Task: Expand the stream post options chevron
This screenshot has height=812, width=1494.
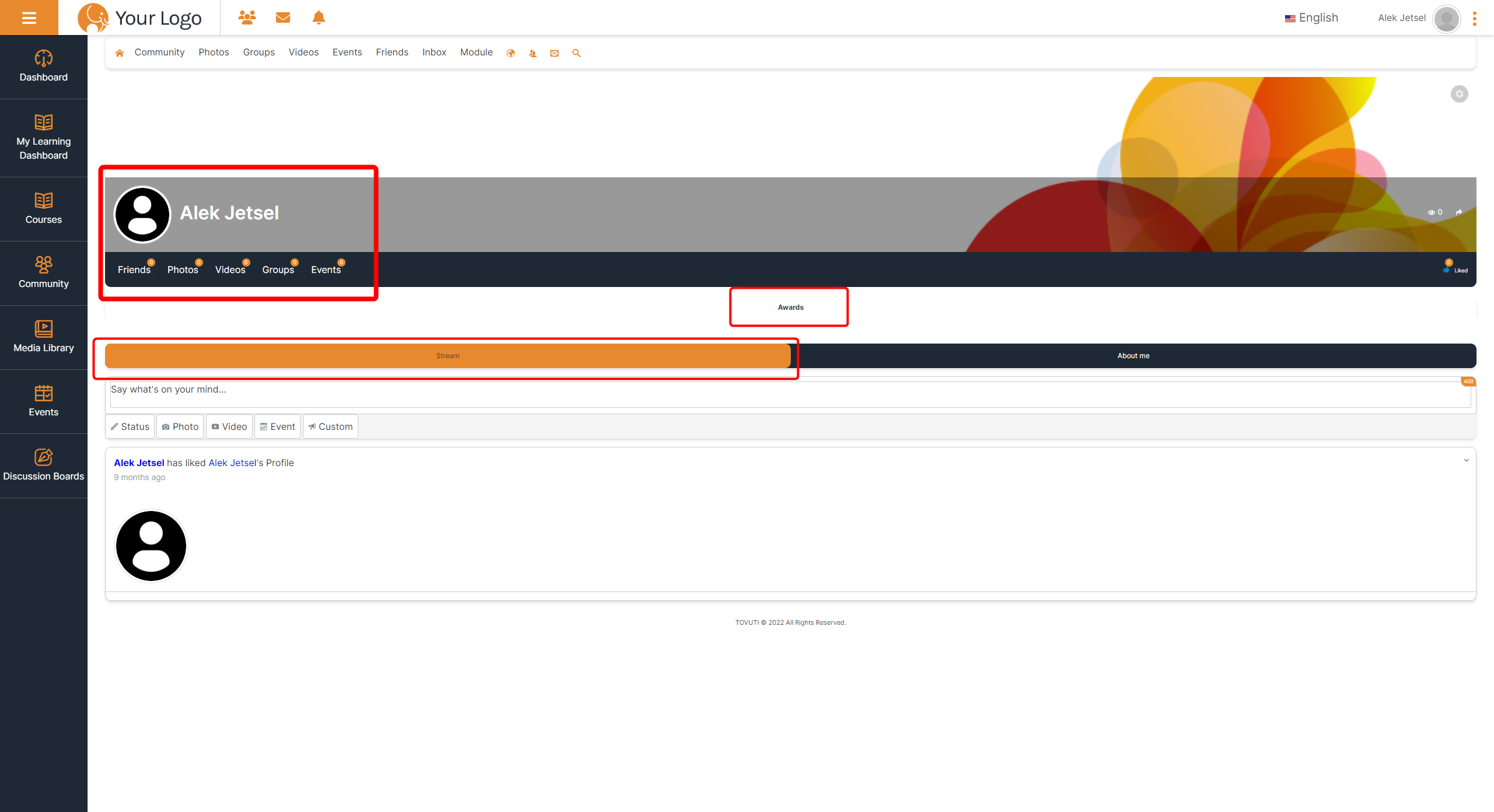Action: click(x=1467, y=460)
